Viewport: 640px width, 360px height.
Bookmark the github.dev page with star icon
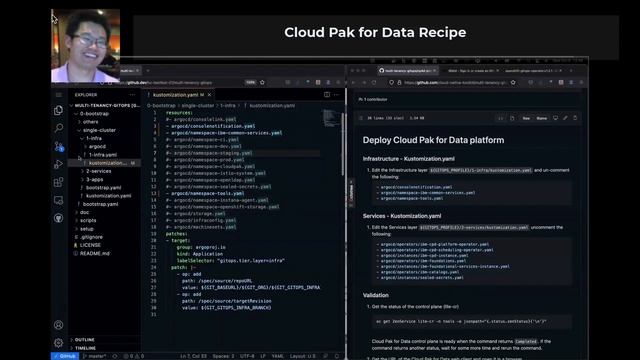point(262,82)
